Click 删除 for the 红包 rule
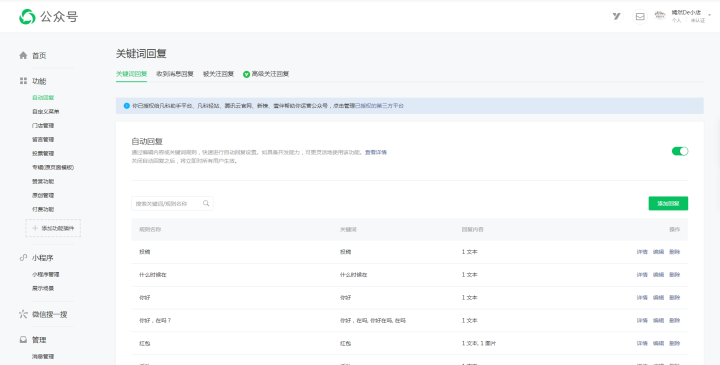This screenshot has height=365, width=720. [x=675, y=343]
